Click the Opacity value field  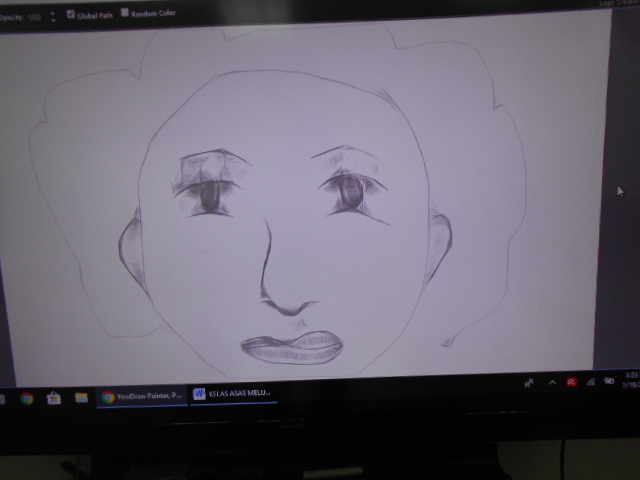[34, 17]
